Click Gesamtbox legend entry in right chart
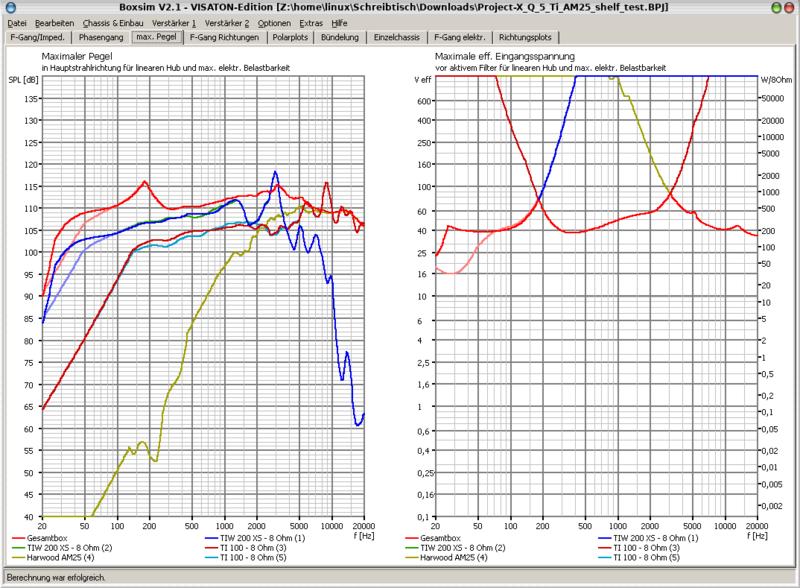Image resolution: width=800 pixels, height=588 pixels. click(x=433, y=538)
